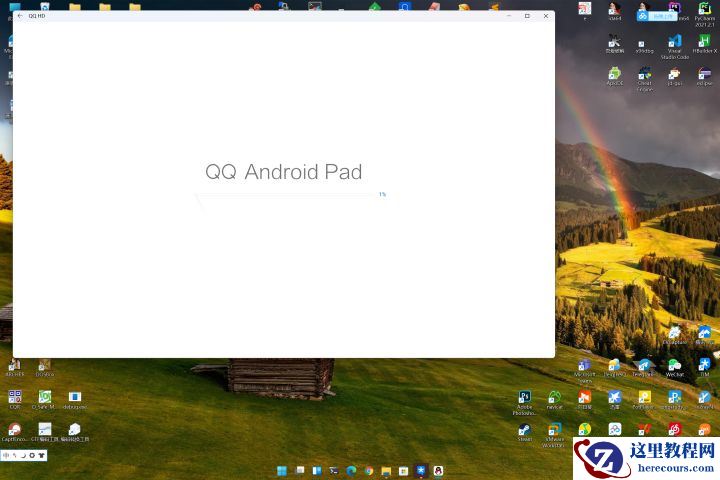Maximize the QQ HD window

[x=527, y=16]
